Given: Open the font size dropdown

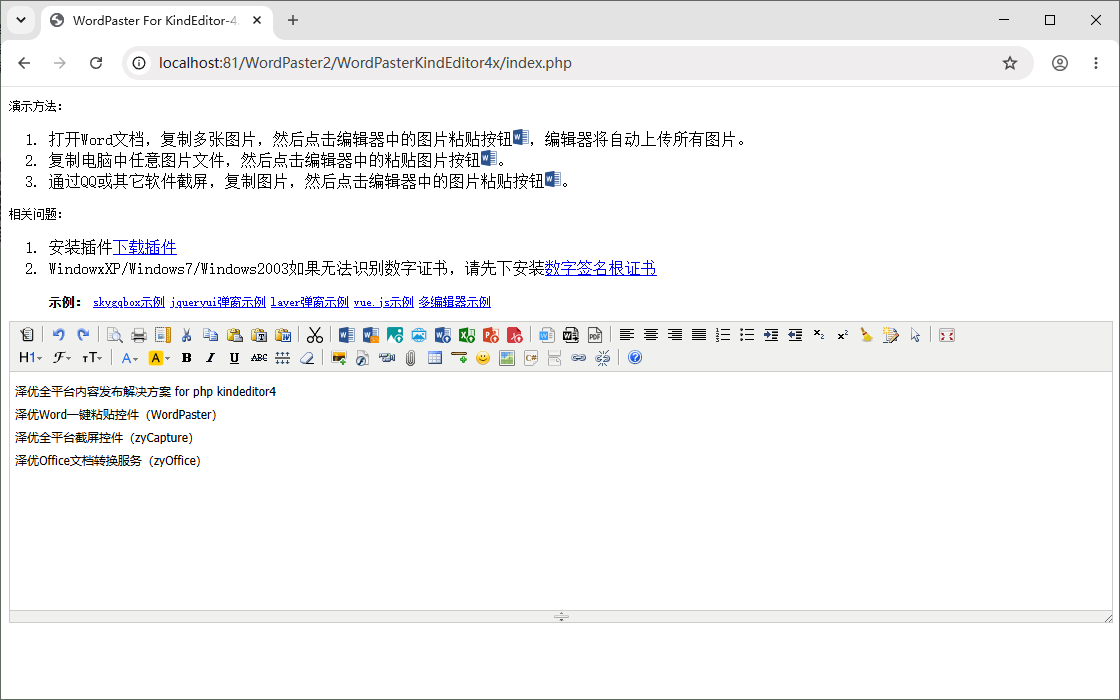Looking at the screenshot, I should click(92, 358).
